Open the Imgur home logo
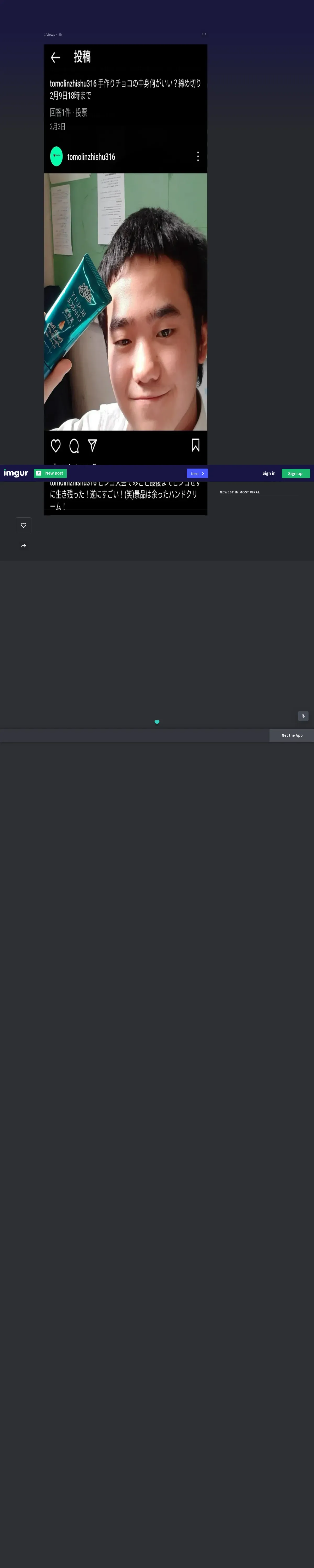Screen dimensions: 314x1568 click(16, 473)
